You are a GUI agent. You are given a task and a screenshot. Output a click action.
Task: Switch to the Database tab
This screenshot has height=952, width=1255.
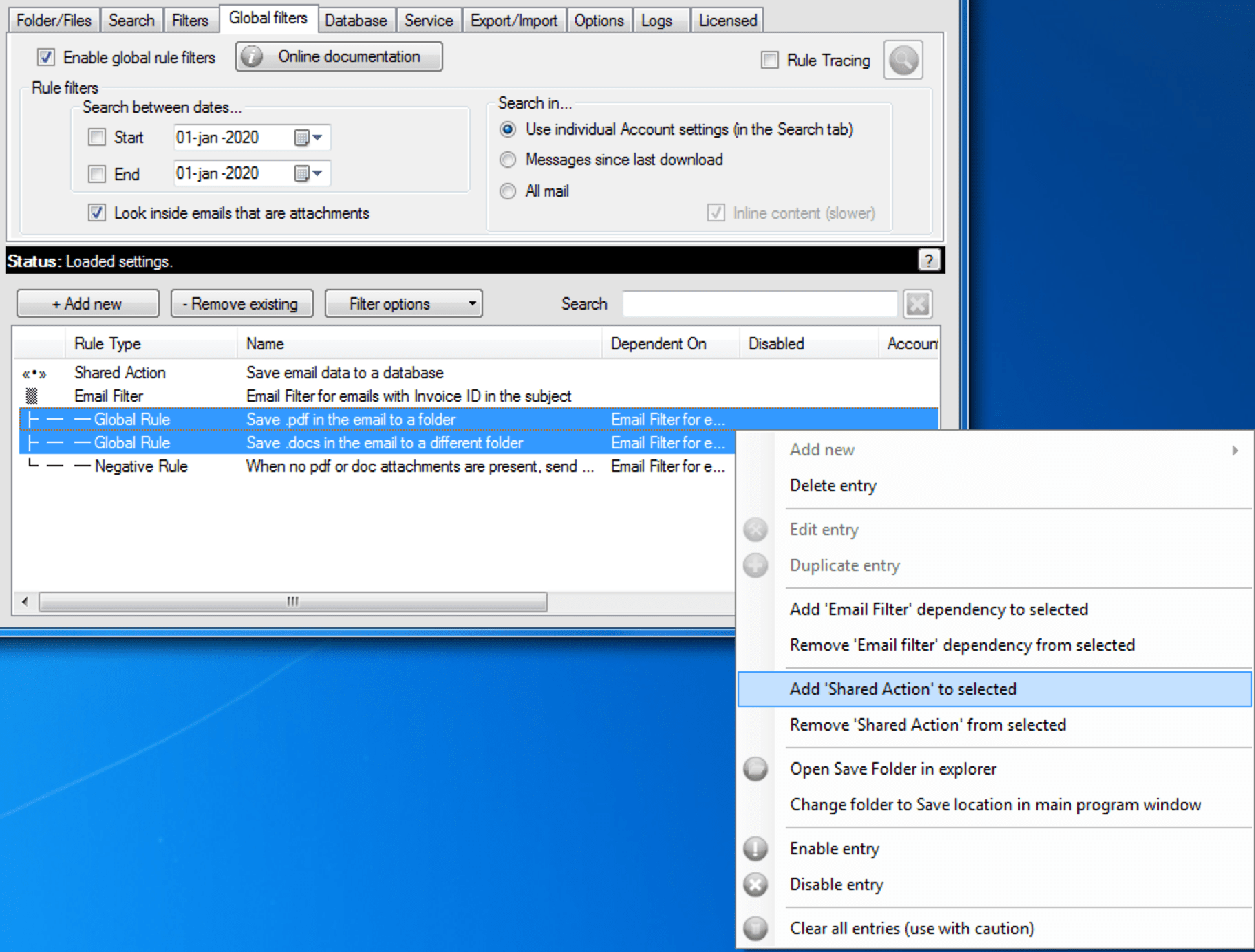tap(356, 21)
